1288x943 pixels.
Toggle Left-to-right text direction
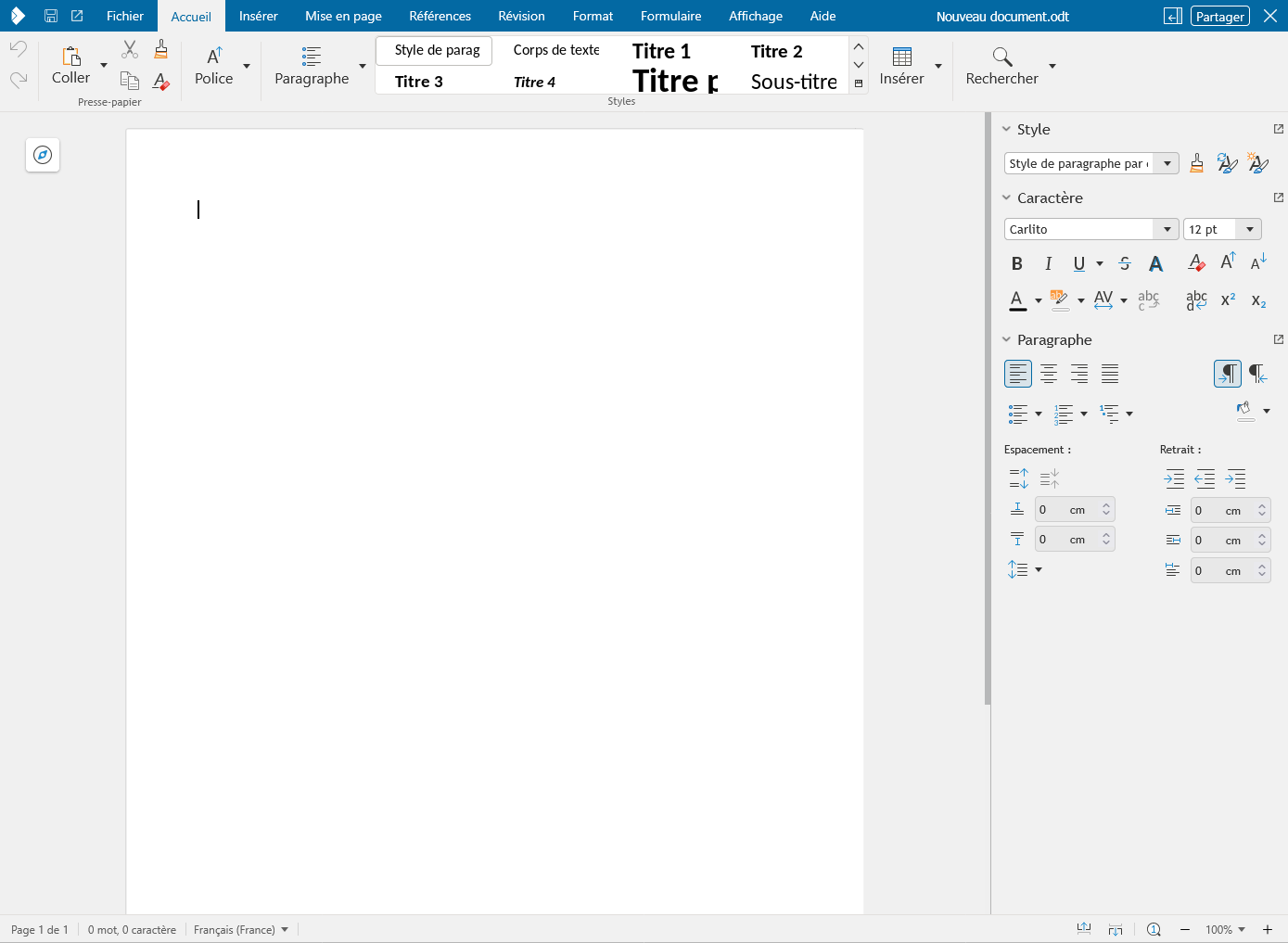tap(1228, 374)
